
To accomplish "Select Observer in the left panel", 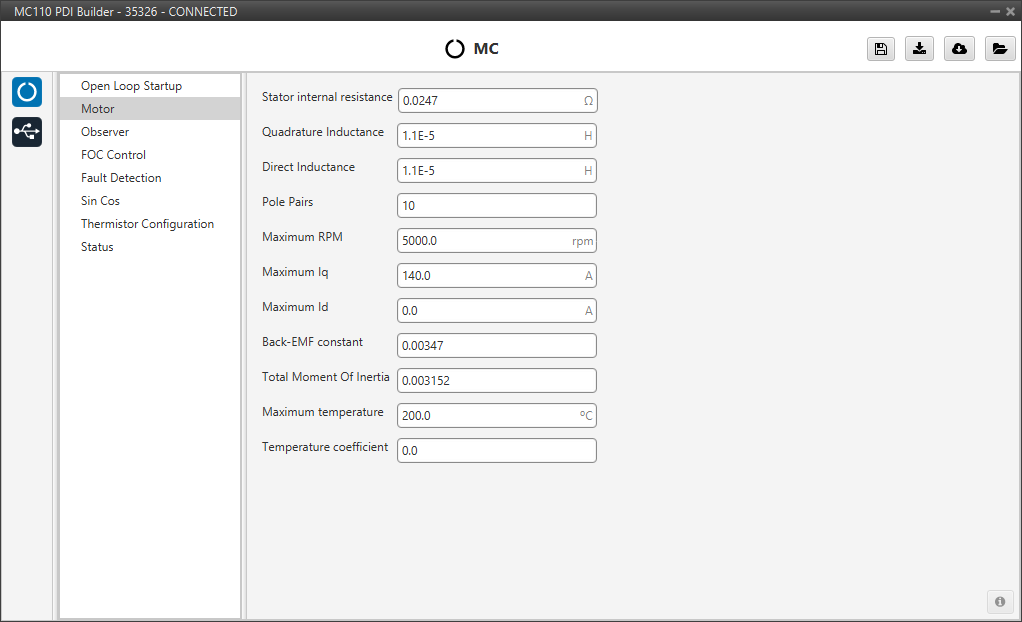I will [x=105, y=132].
